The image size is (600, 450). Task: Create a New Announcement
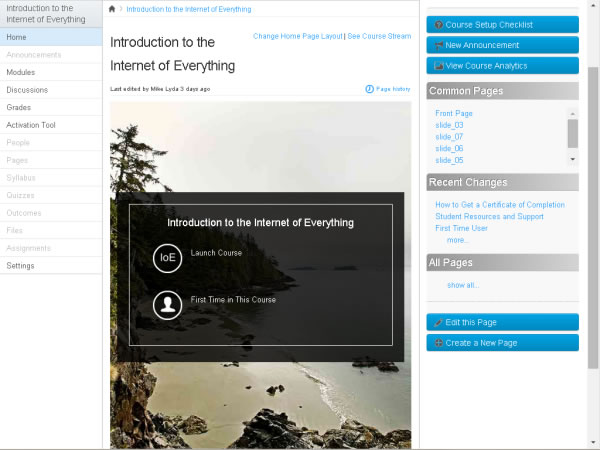(502, 45)
